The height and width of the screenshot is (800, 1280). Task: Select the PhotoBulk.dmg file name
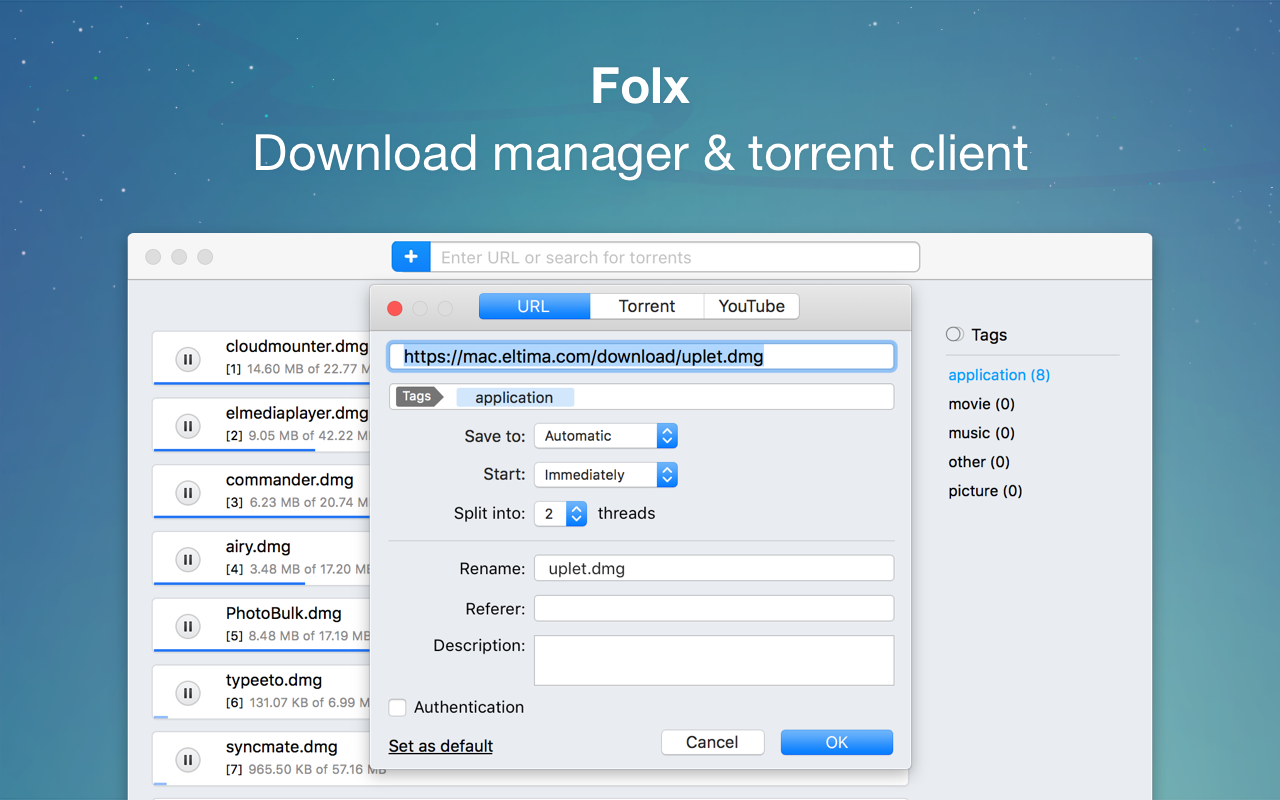point(284,613)
